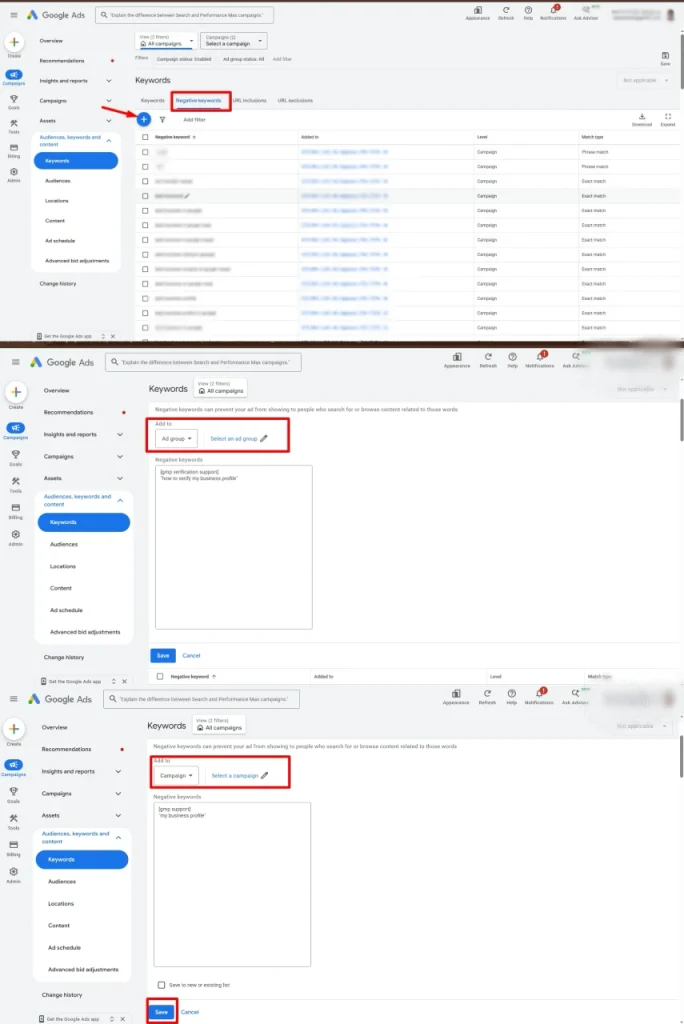Click the page scrollbar in the Ad group screenshot
Screen dimensions: 684x1024
coord(681,420)
